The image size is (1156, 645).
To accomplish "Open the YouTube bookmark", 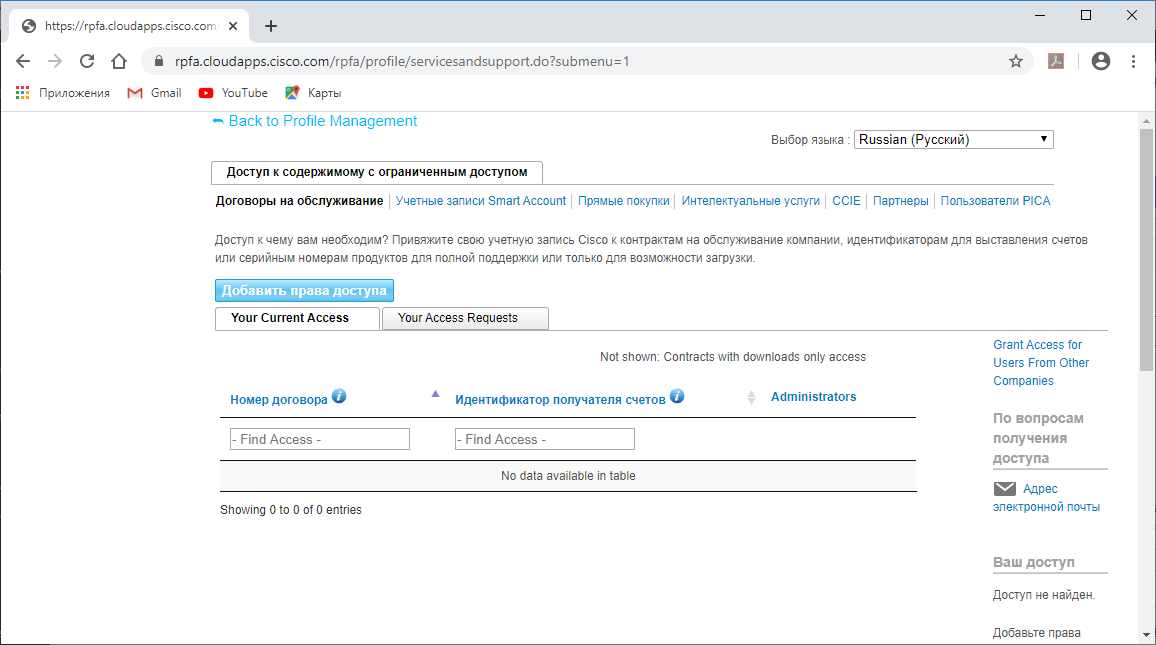I will [x=233, y=93].
